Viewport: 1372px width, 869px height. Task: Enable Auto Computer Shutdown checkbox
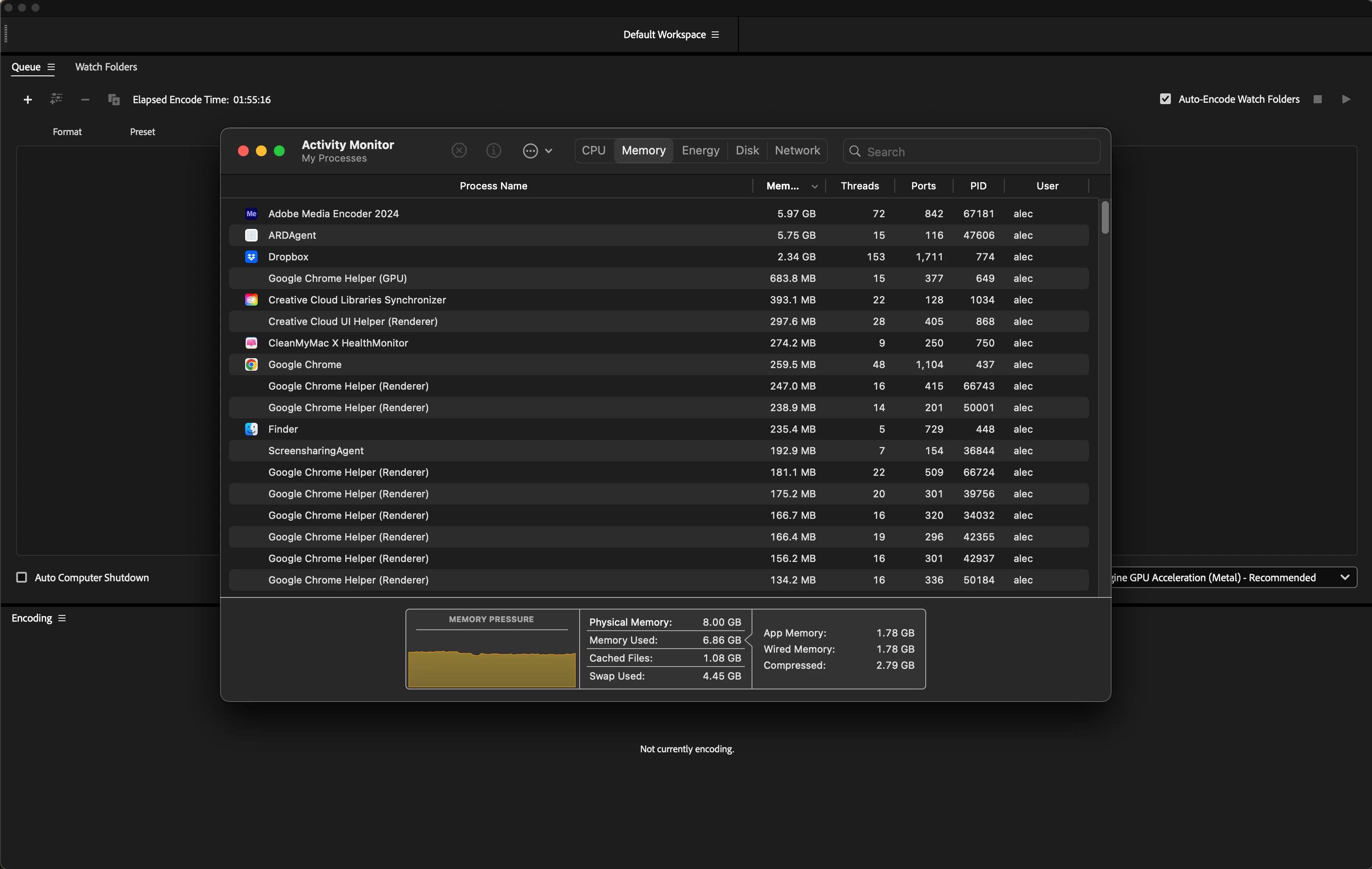22,577
